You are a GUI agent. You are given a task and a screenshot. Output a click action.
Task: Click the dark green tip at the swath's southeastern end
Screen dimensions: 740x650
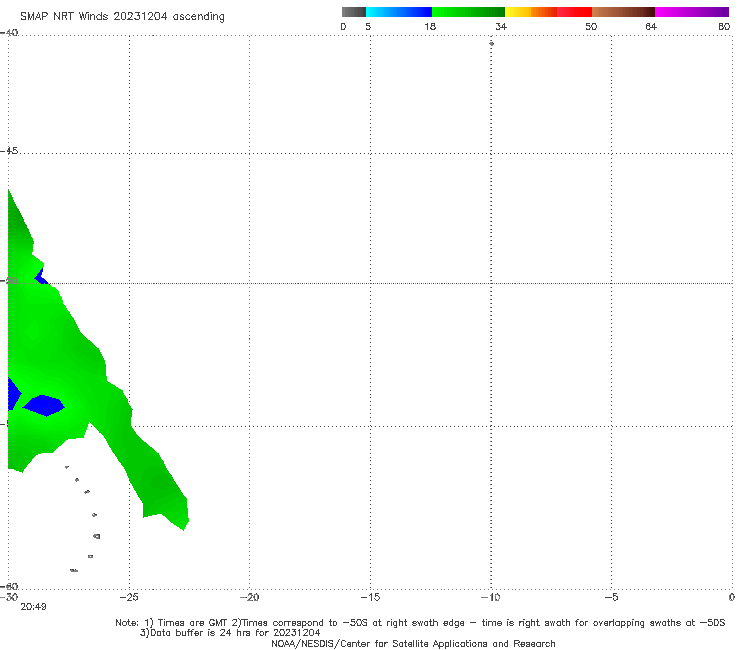(x=165, y=496)
